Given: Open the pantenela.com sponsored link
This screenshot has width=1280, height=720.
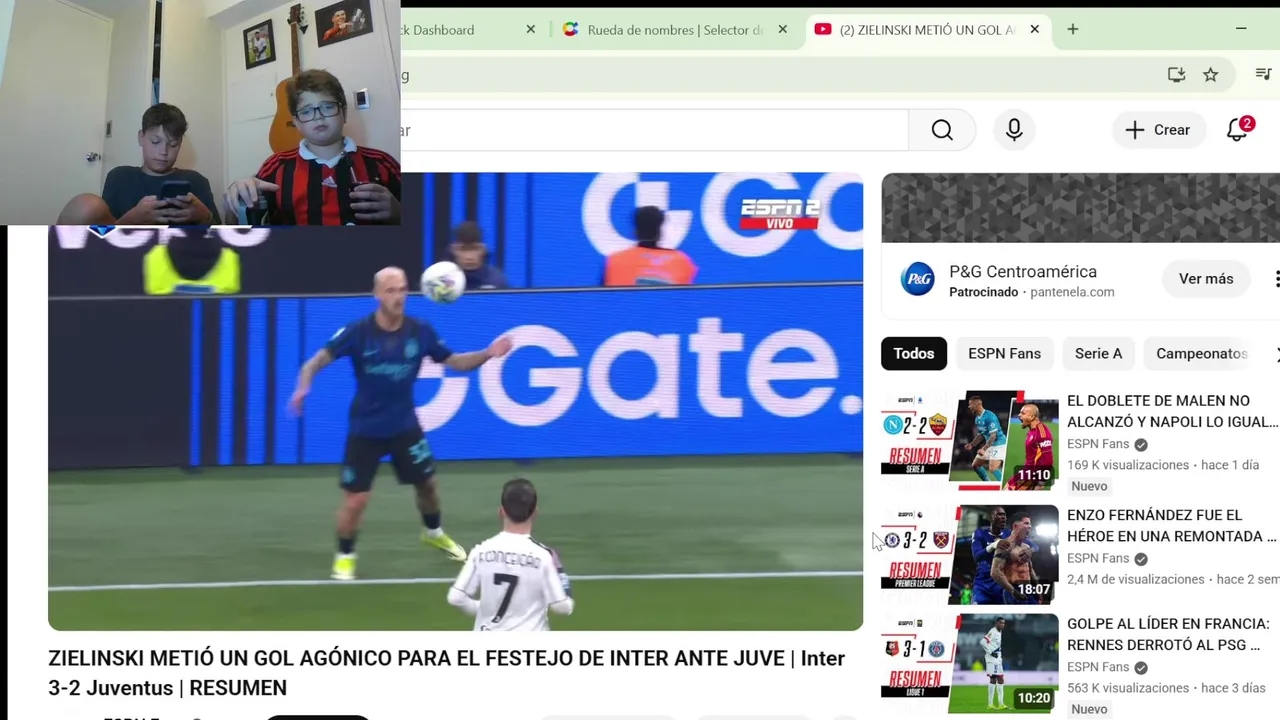Looking at the screenshot, I should click(x=1072, y=292).
